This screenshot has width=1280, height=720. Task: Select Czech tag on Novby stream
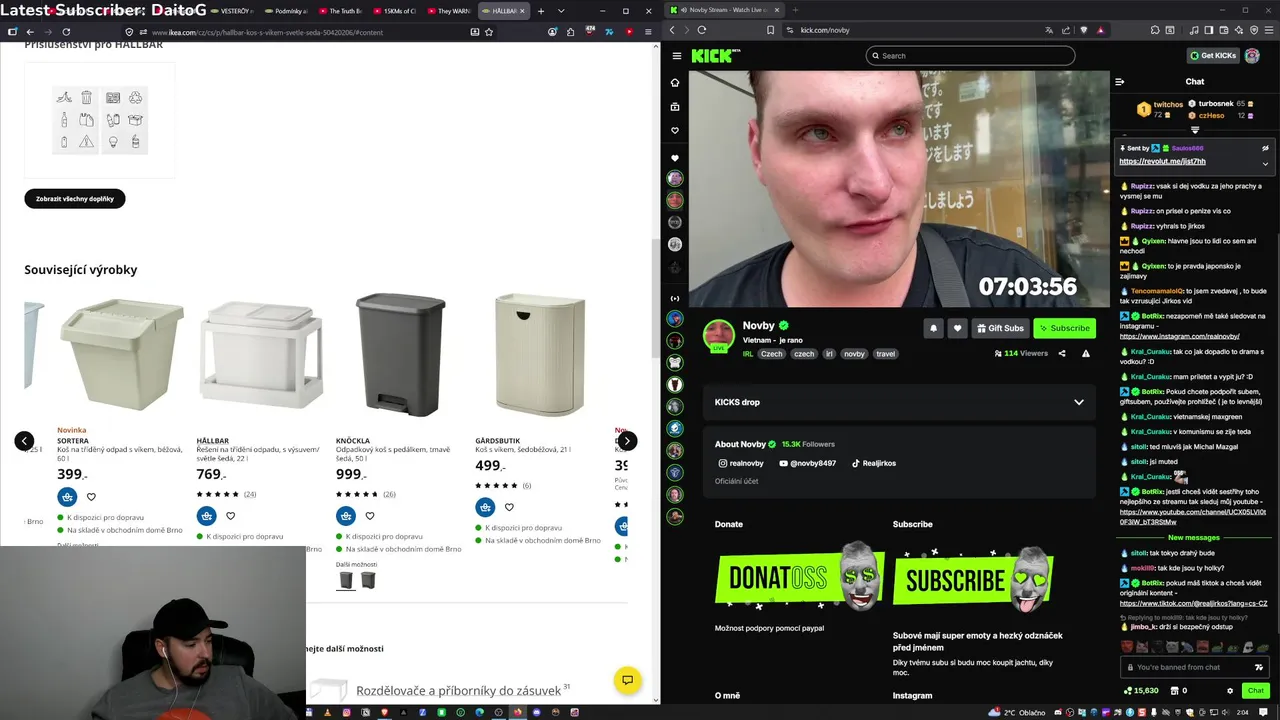pyautogui.click(x=771, y=354)
